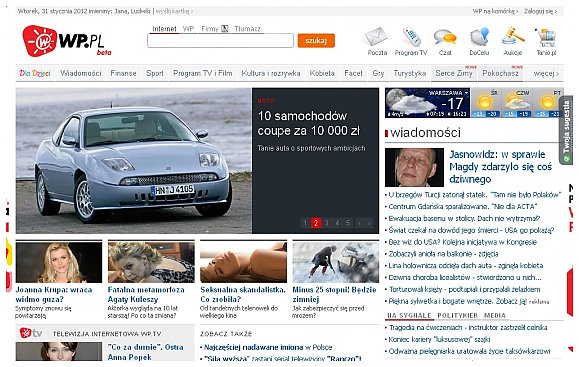This screenshot has height=367, width=579.
Task: Click into the search text field
Action: 220,41
